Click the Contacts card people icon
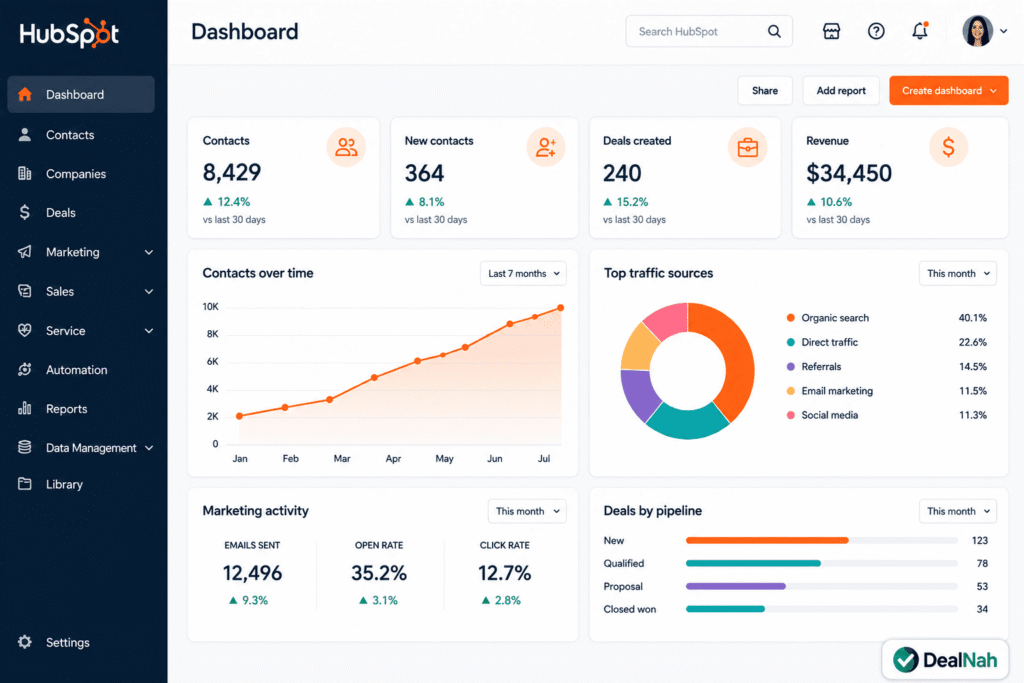 [x=346, y=147]
